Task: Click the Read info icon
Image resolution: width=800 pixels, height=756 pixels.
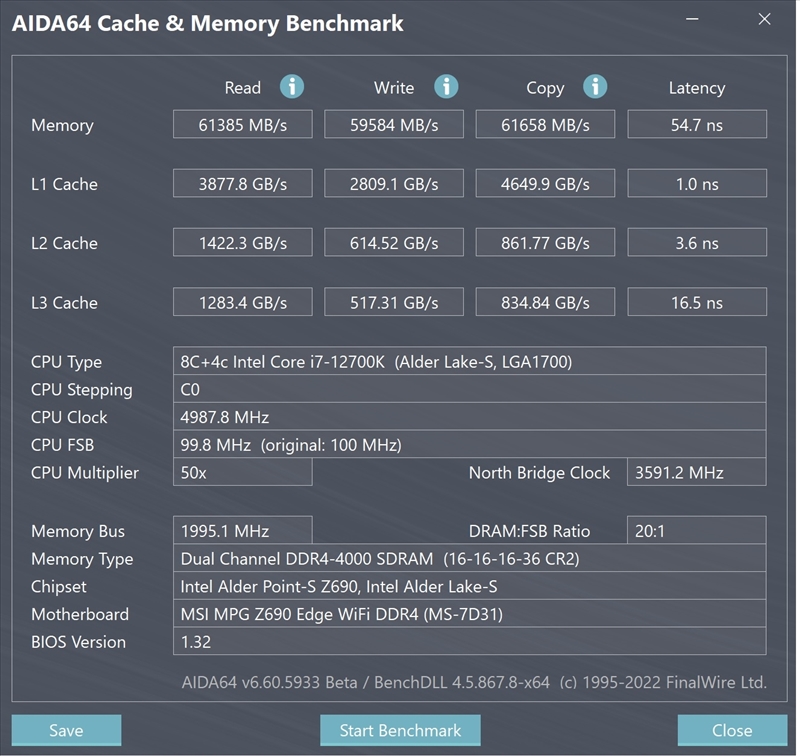Action: tap(291, 87)
